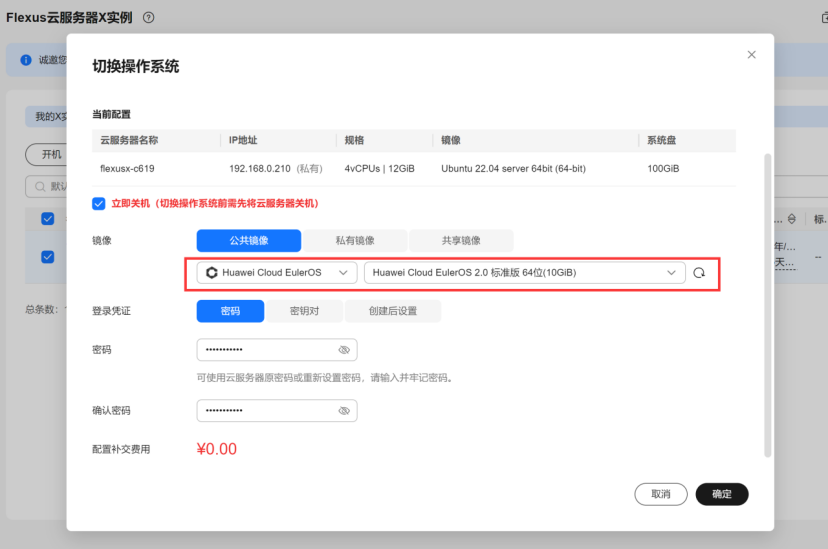Select the 公共镜像 tab
This screenshot has height=549, width=828.
pos(249,241)
